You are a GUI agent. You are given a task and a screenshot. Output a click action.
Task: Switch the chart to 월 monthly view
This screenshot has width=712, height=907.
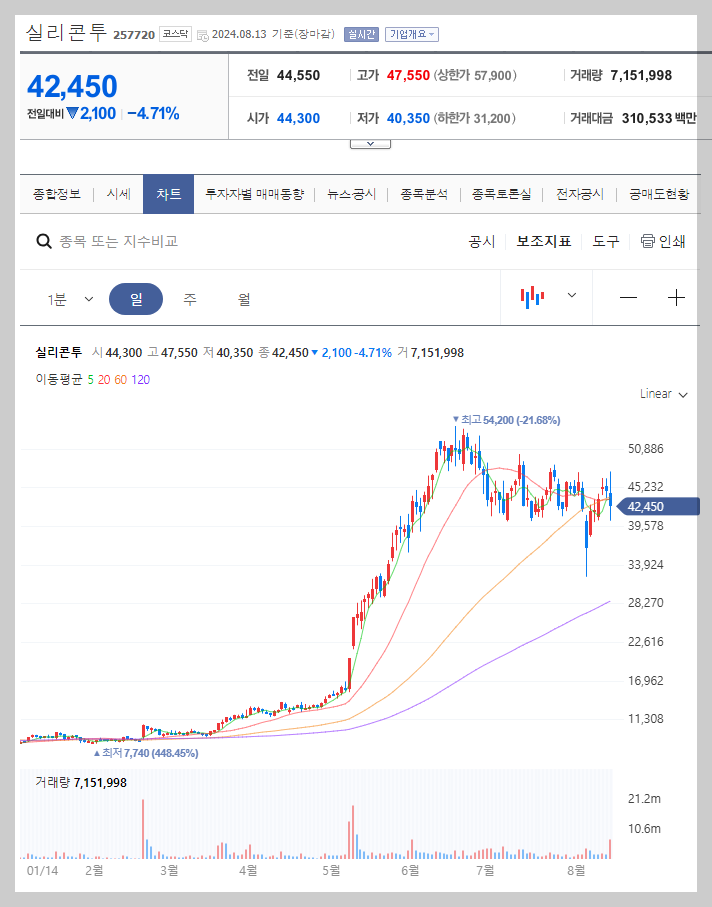(244, 297)
